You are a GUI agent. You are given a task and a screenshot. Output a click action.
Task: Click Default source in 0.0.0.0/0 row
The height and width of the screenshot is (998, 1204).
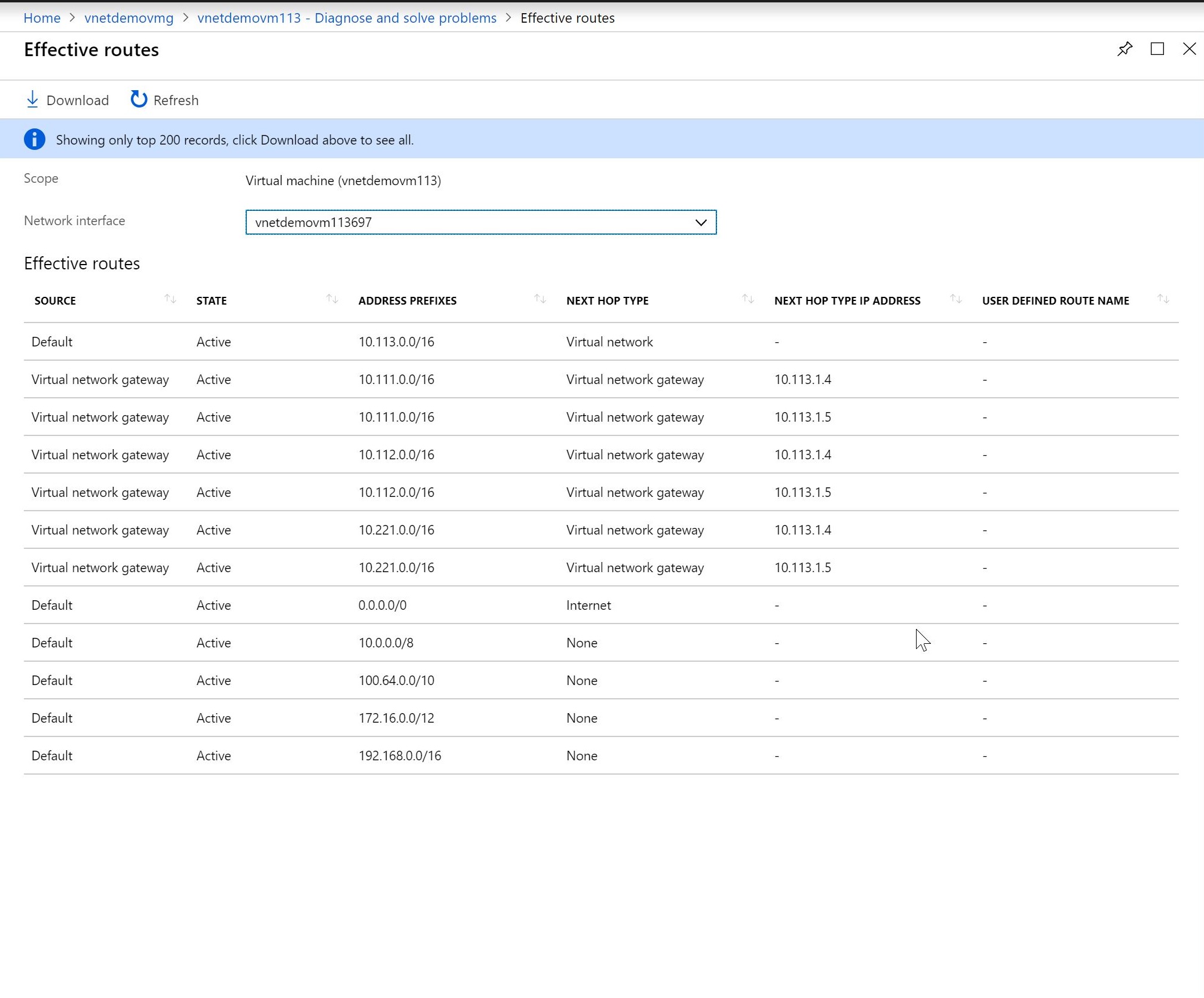click(x=52, y=605)
